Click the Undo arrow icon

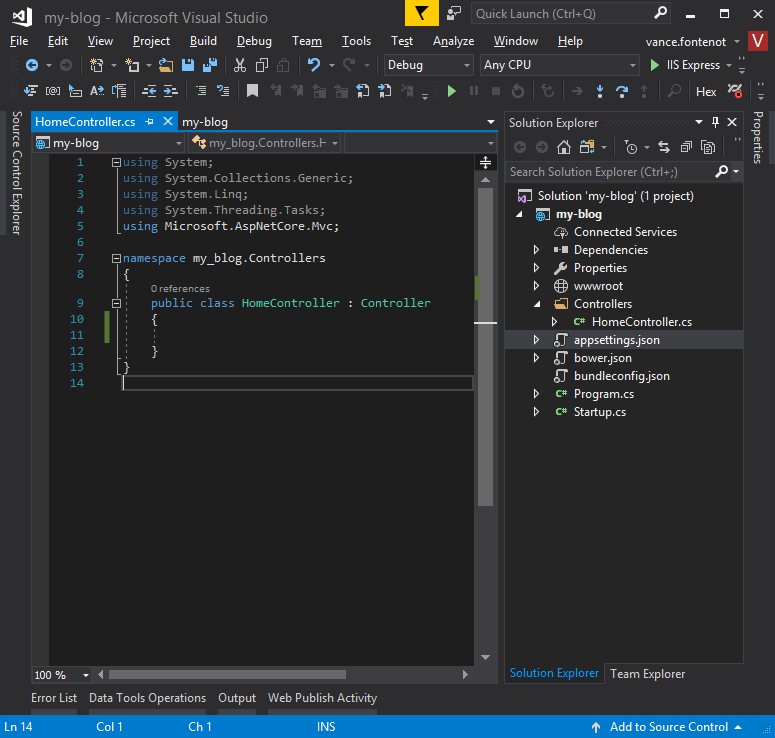pyautogui.click(x=314, y=65)
